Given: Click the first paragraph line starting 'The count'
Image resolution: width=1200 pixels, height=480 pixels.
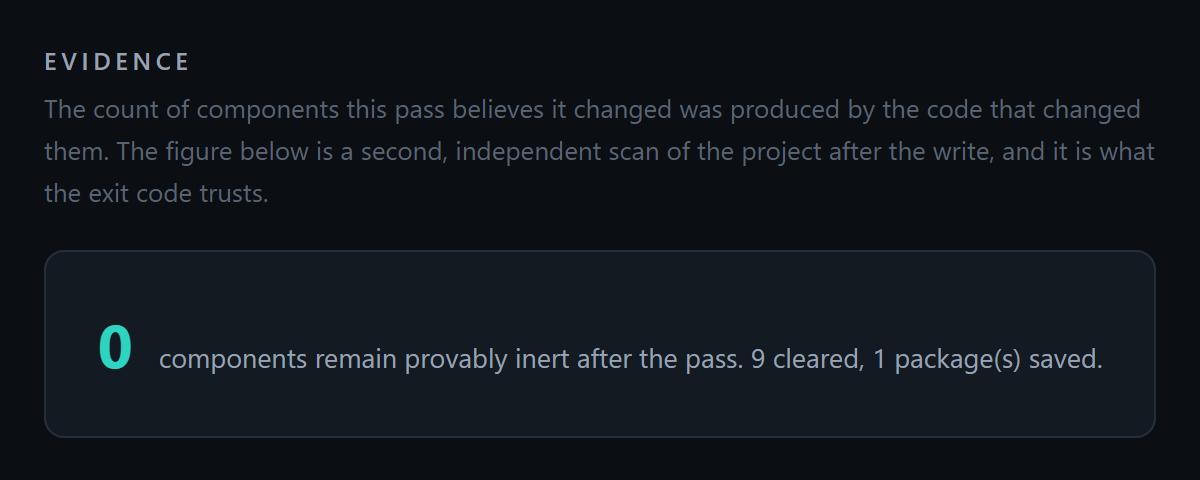Looking at the screenshot, I should click(592, 109).
